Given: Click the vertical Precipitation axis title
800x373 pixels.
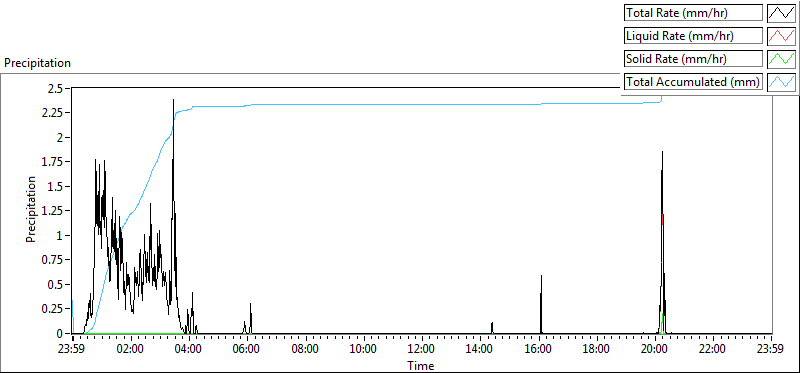Looking at the screenshot, I should 31,209.
